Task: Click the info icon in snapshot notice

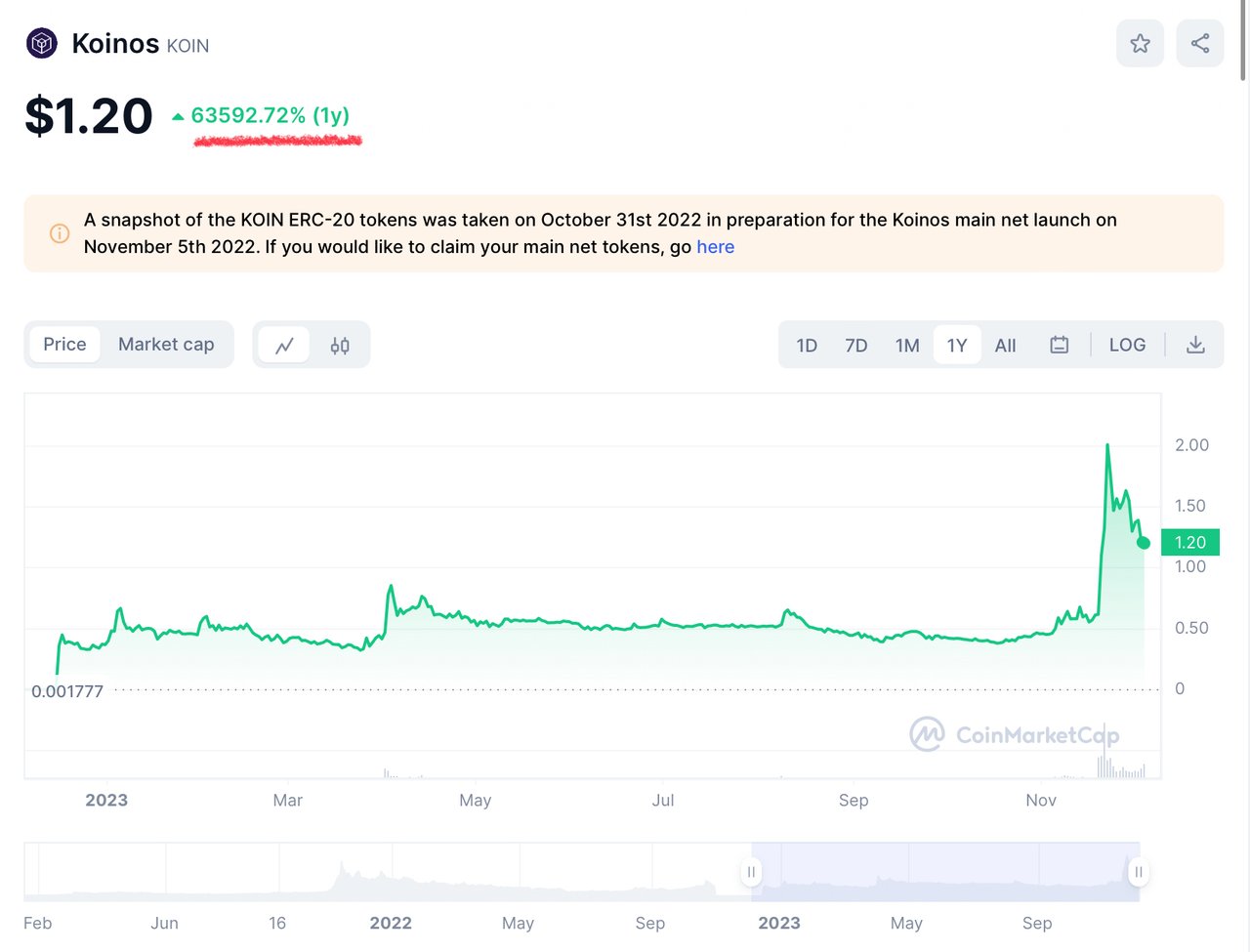Action: (60, 233)
